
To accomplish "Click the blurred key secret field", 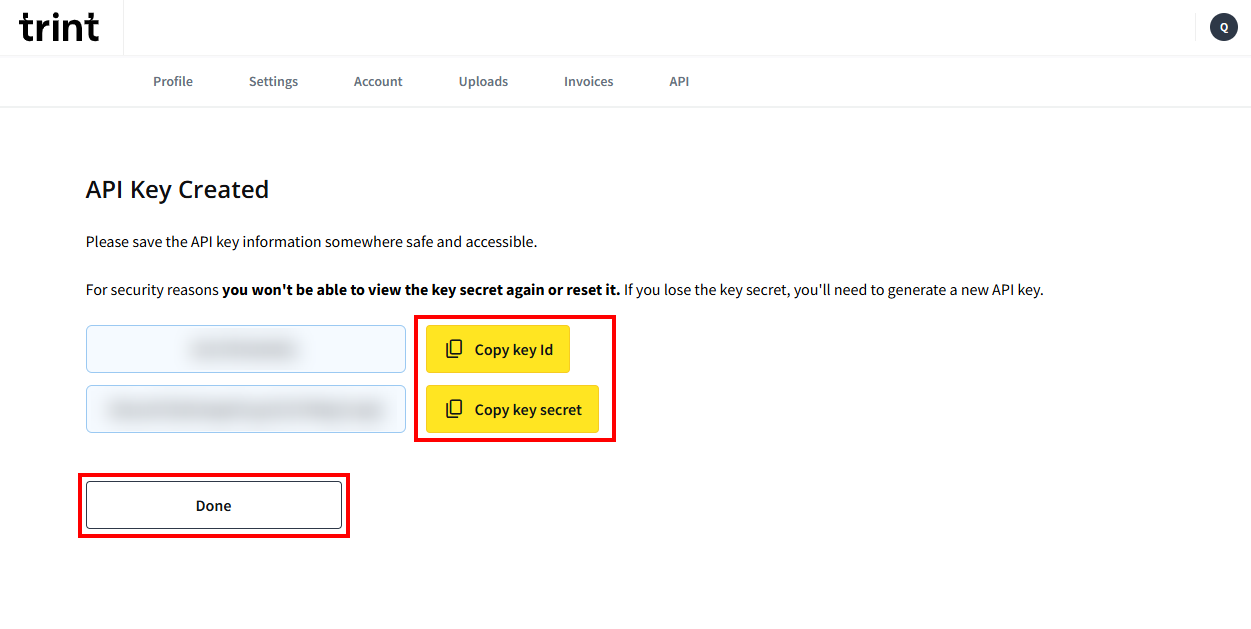I will click(x=245, y=409).
